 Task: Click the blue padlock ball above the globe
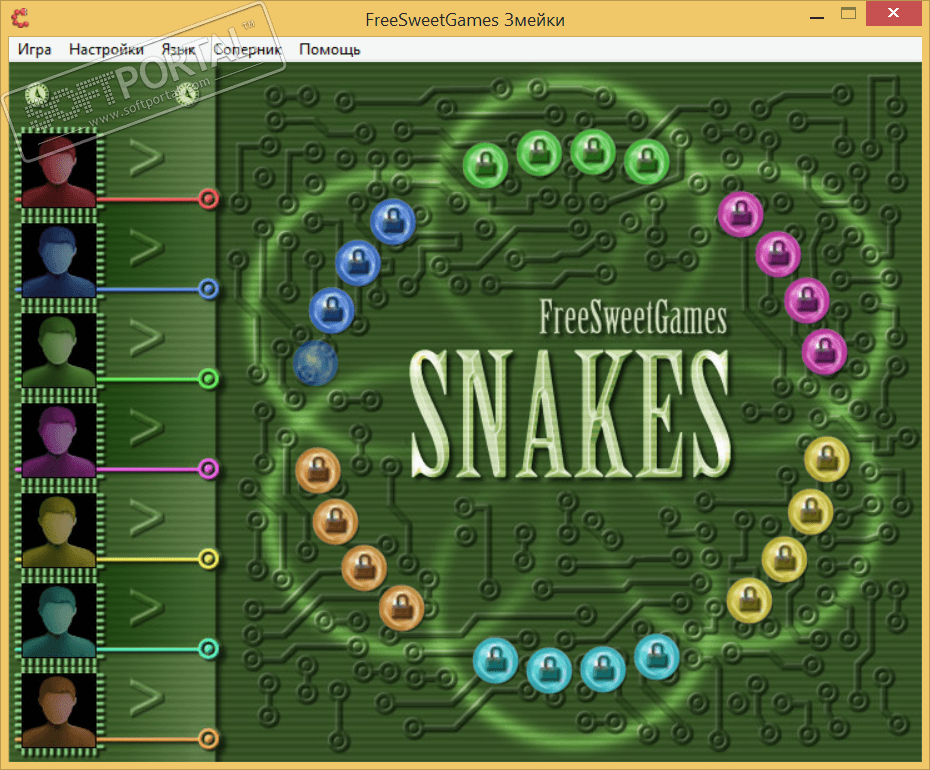click(332, 310)
